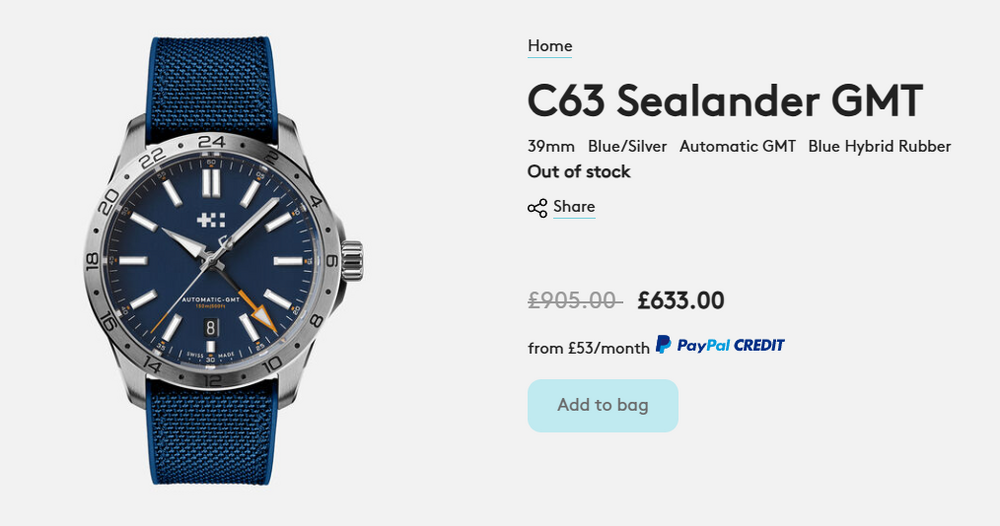1000x526 pixels.
Task: Click the Add to bag button
Action: point(603,405)
